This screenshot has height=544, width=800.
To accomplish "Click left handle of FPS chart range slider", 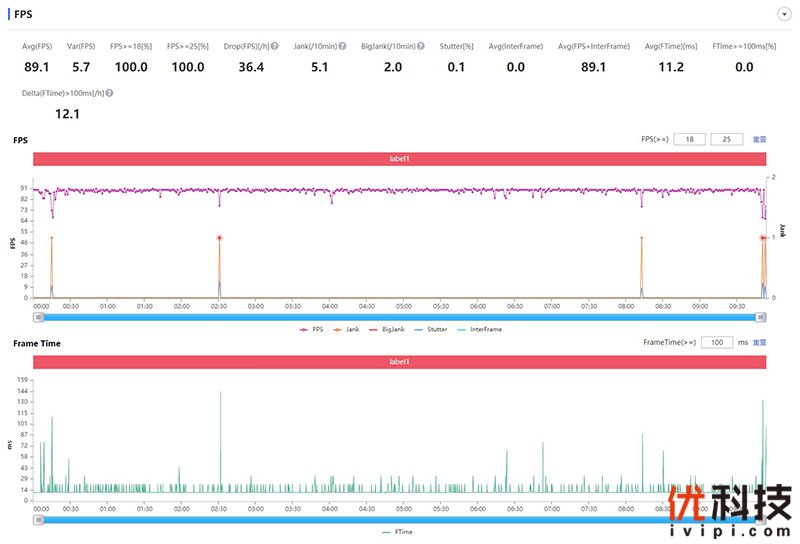I will 39,317.
